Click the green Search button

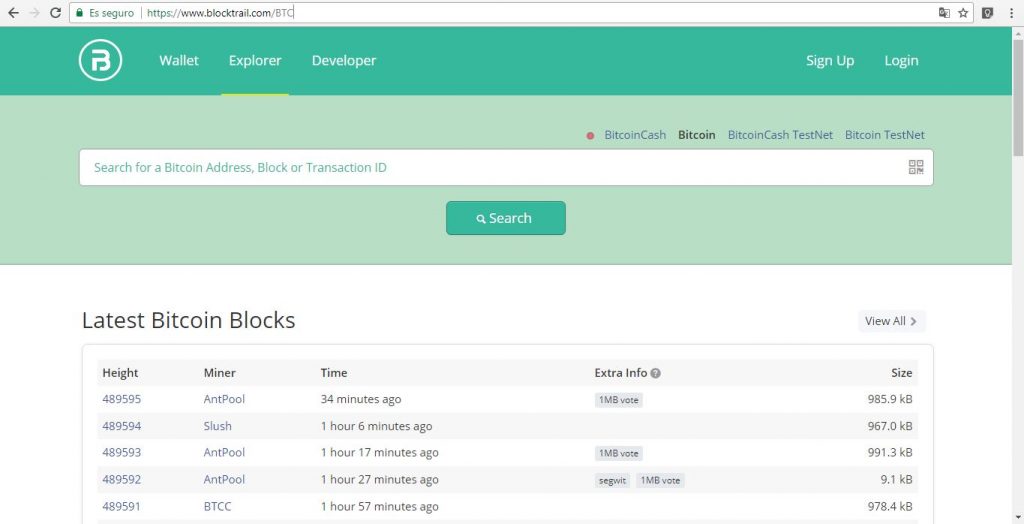point(505,218)
